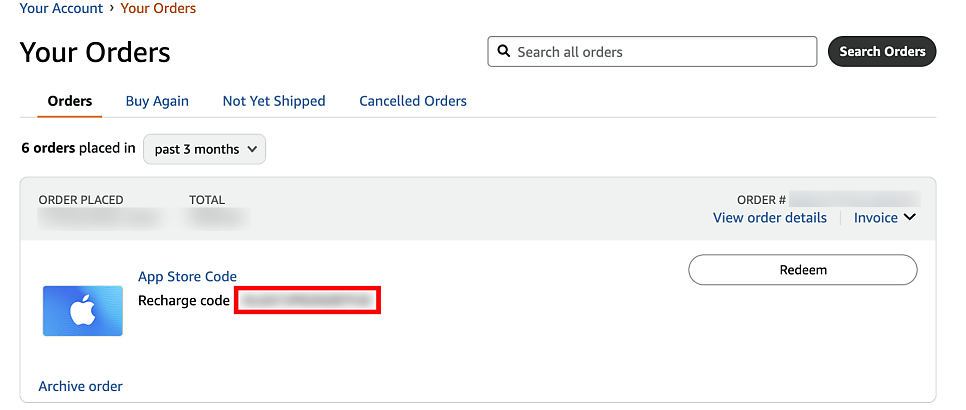Click the blurred order number
Viewport: 966px width, 410px height.
tap(855, 199)
